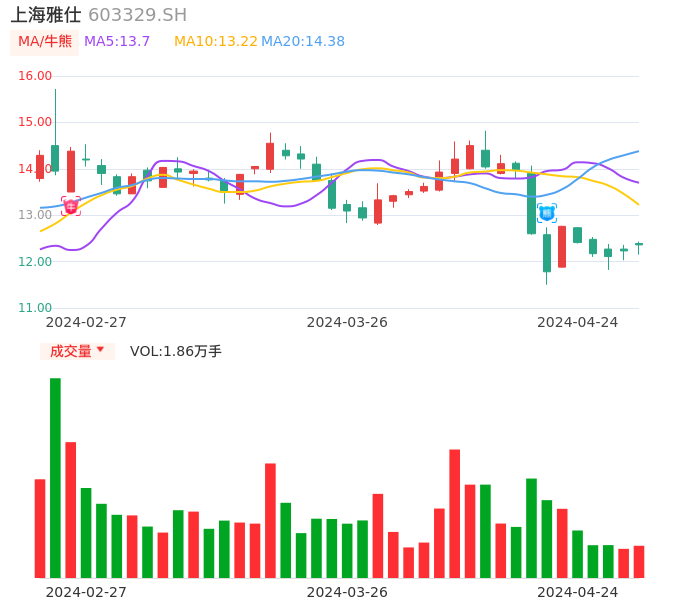This screenshot has width=686, height=606.
Task: Toggle the MA20:14.38 legend label
Action: coord(303,42)
